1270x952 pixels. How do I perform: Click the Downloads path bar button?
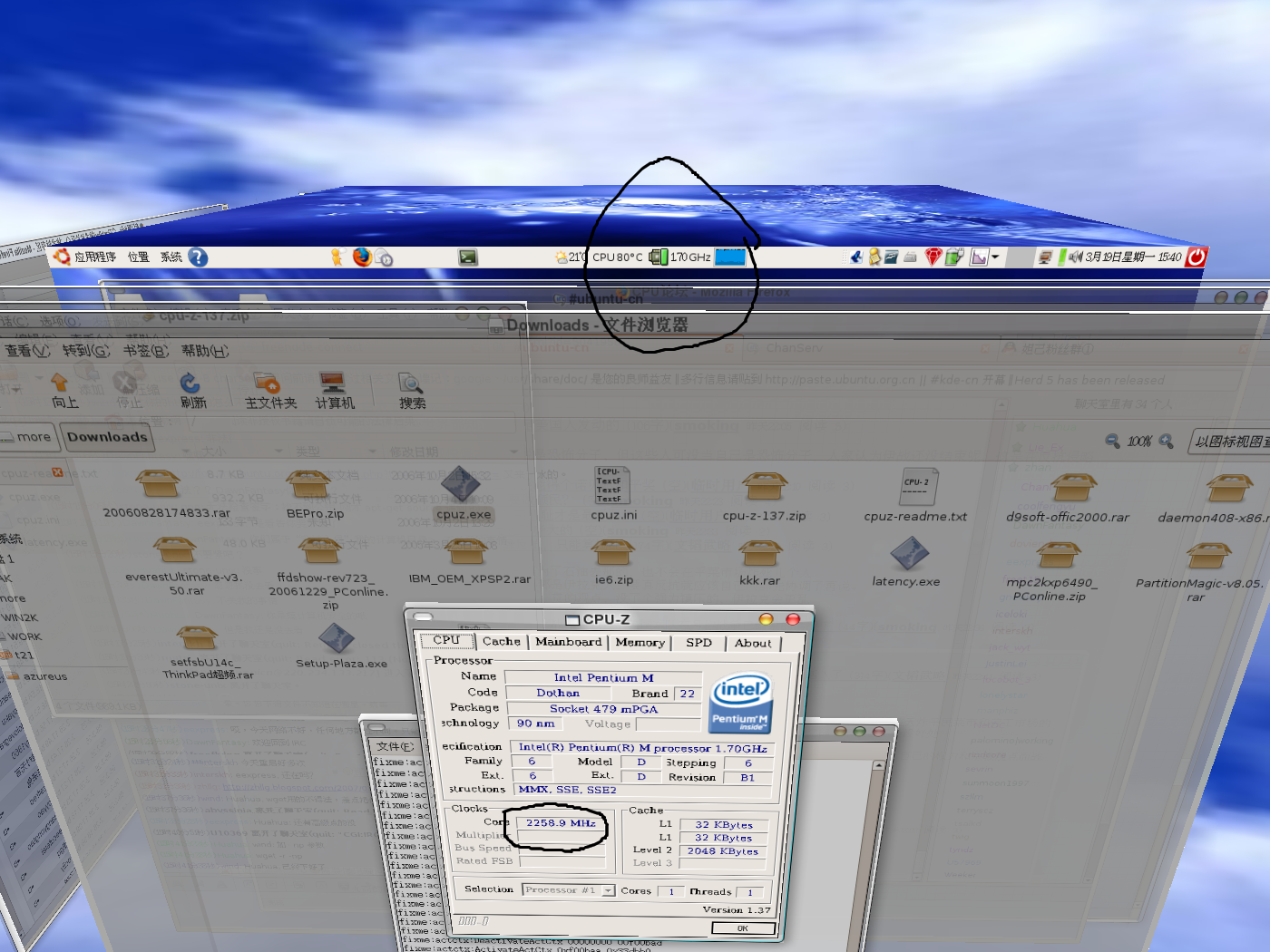tap(107, 437)
